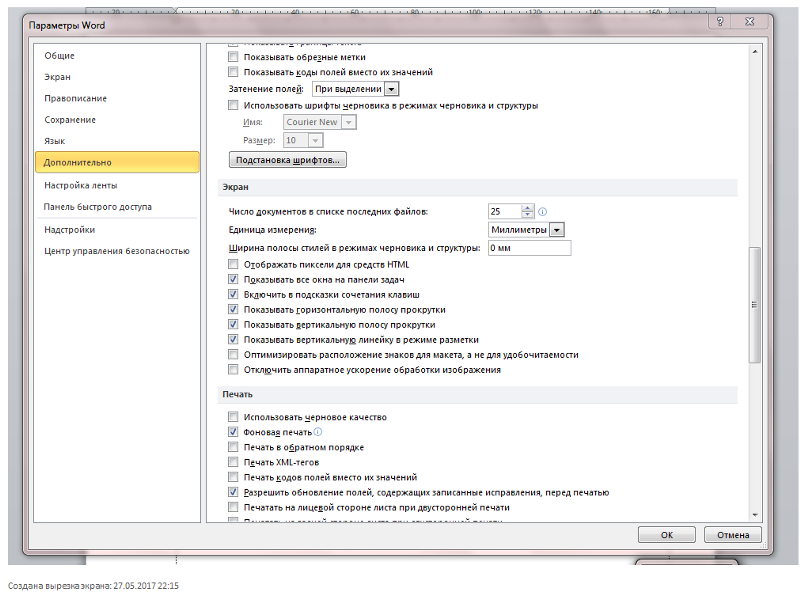Toggle Разрешить обновление полей перед печатью

click(x=233, y=492)
